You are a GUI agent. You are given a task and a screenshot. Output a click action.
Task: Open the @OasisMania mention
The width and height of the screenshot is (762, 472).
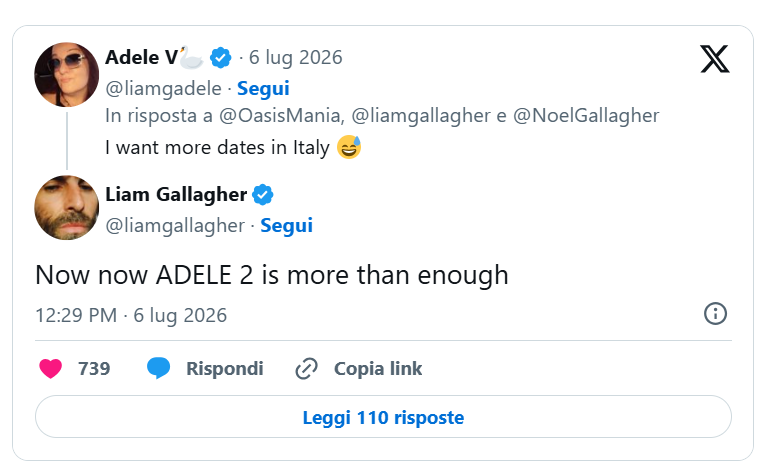[282, 116]
